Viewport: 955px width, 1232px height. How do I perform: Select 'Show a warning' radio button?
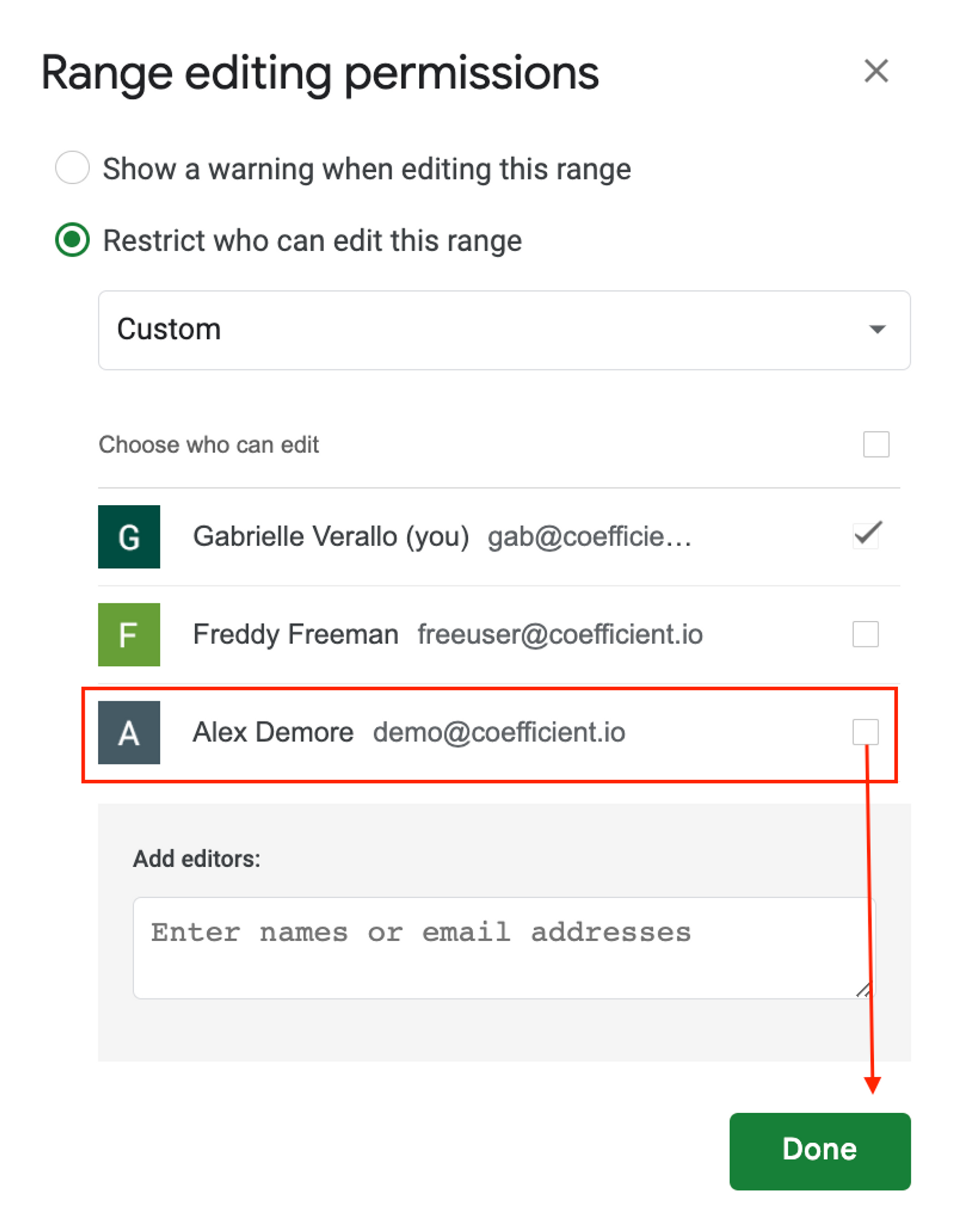pyautogui.click(x=72, y=168)
